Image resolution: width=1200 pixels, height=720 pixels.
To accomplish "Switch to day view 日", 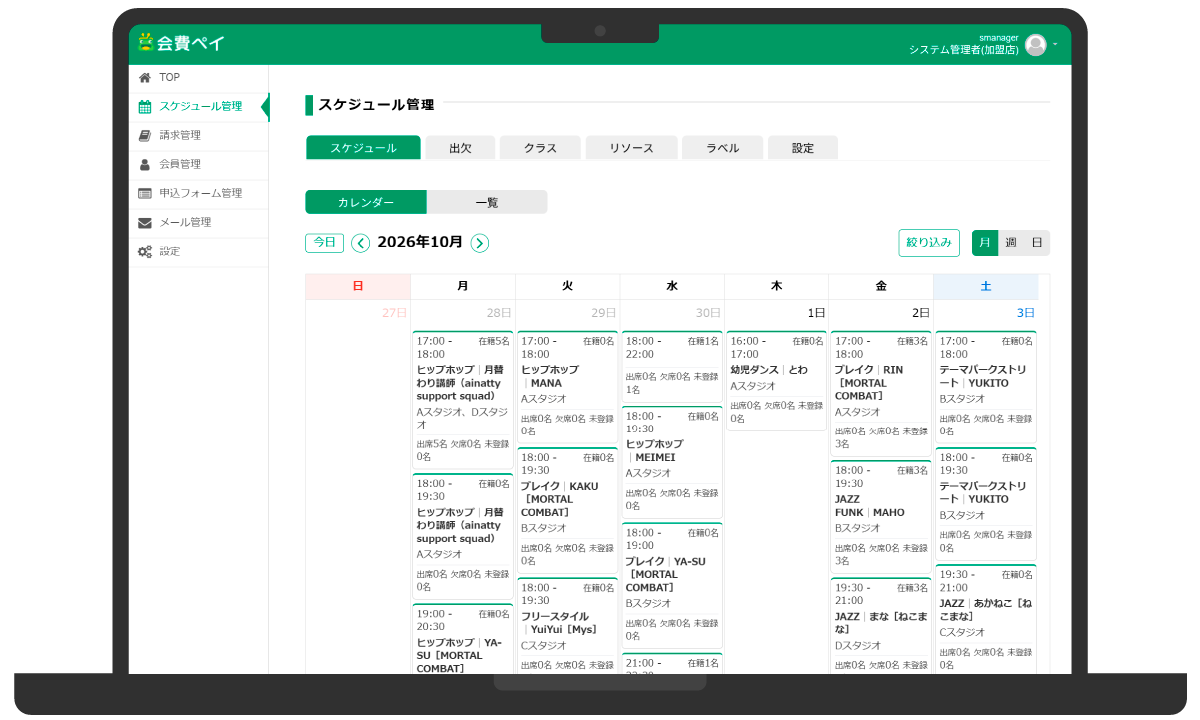I will tap(1037, 243).
